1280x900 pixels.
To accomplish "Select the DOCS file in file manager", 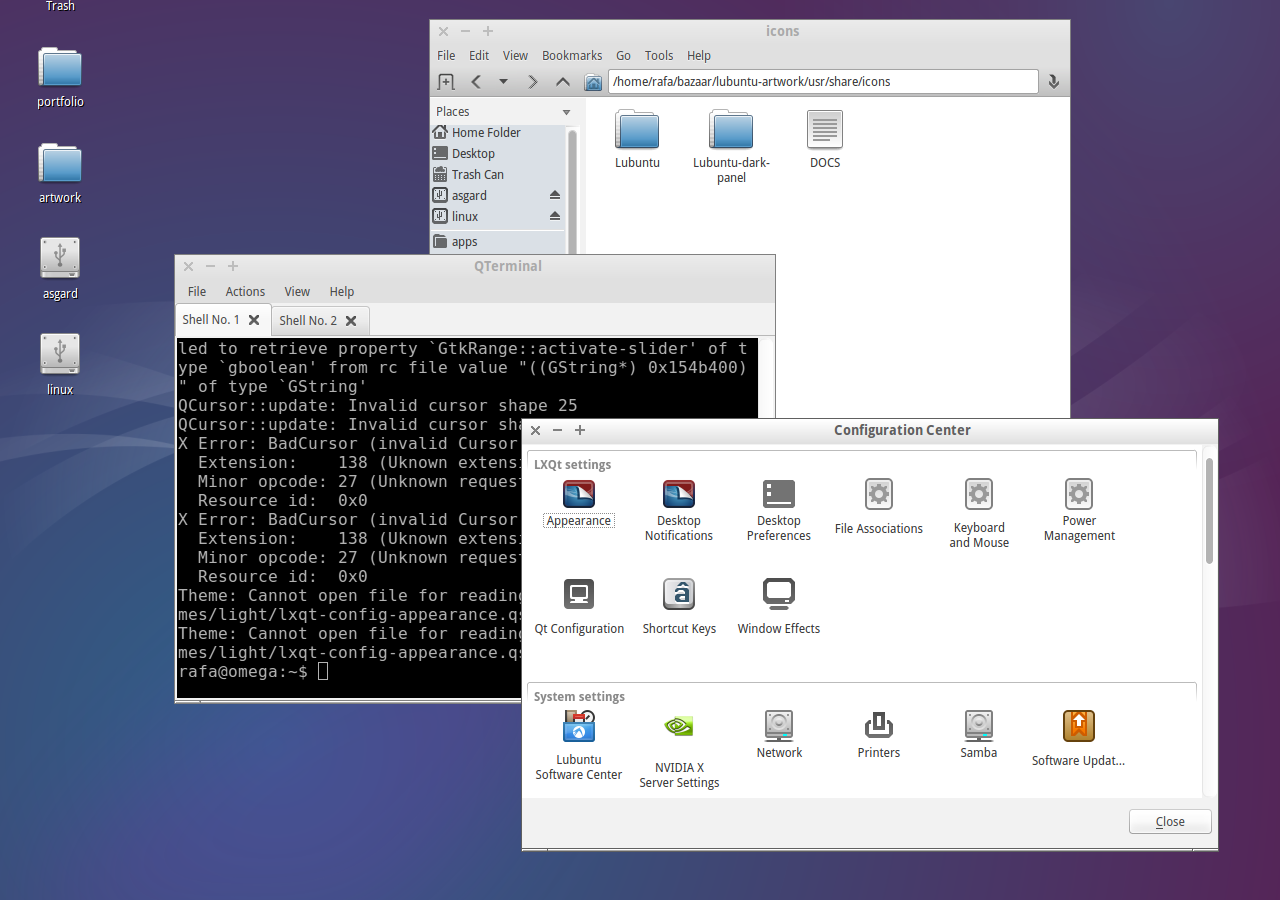I will coord(825,139).
